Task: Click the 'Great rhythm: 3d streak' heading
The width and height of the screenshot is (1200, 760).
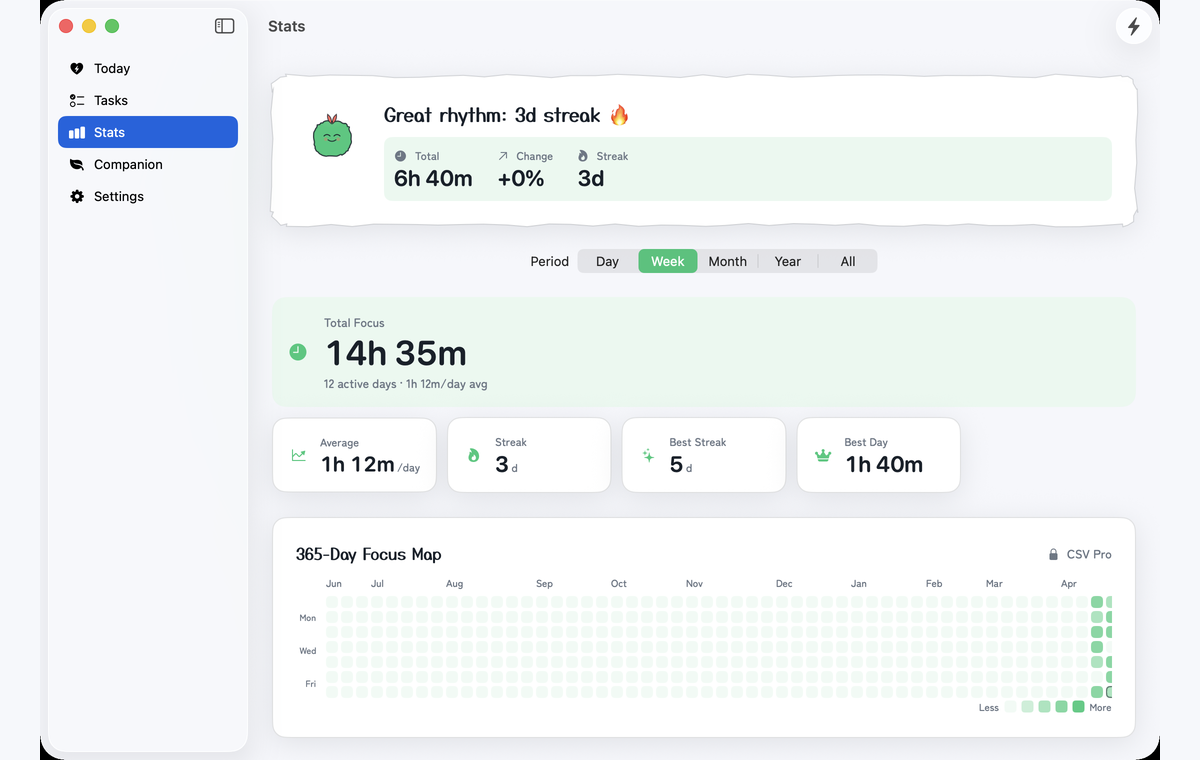Action: pos(507,115)
